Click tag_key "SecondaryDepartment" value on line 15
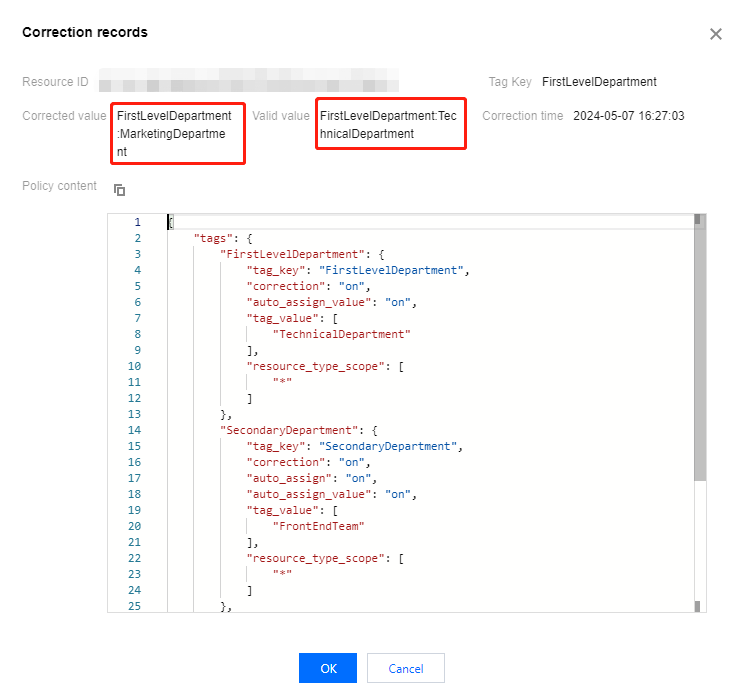Viewport: 742px width, 695px height. [388, 446]
